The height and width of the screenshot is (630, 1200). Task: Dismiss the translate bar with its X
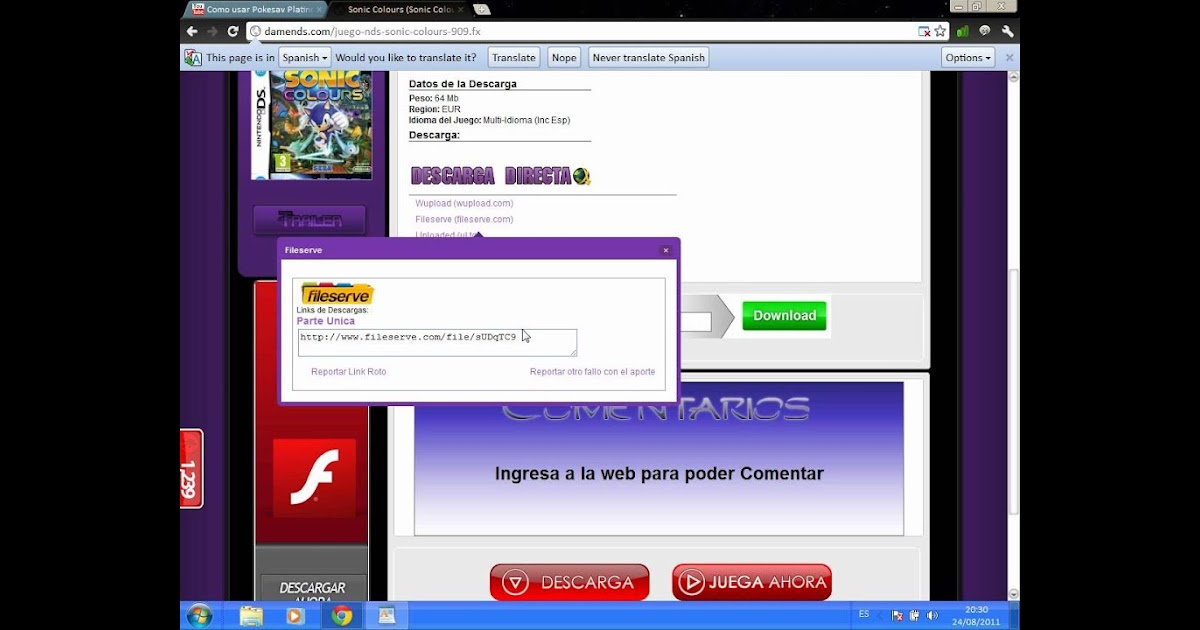pyautogui.click(x=1009, y=58)
